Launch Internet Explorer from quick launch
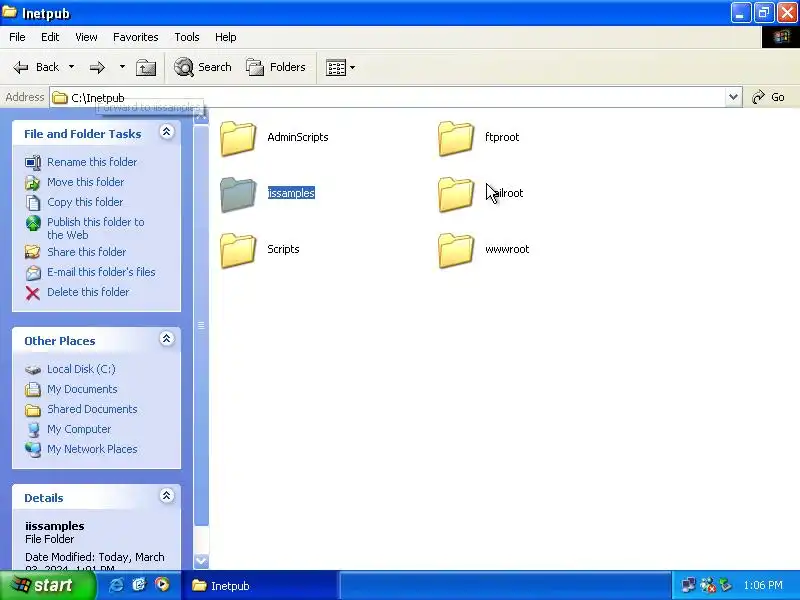 click(116, 585)
